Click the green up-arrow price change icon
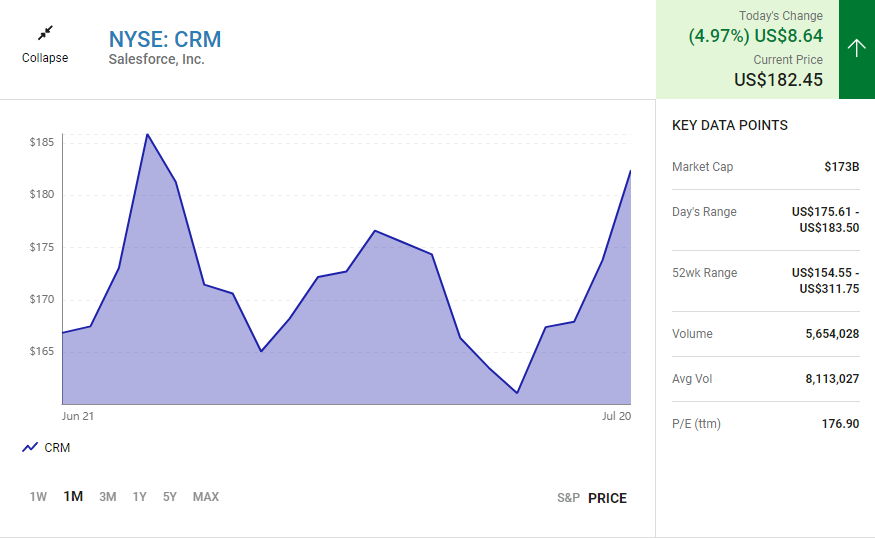Image resolution: width=875 pixels, height=538 pixels. [857, 48]
